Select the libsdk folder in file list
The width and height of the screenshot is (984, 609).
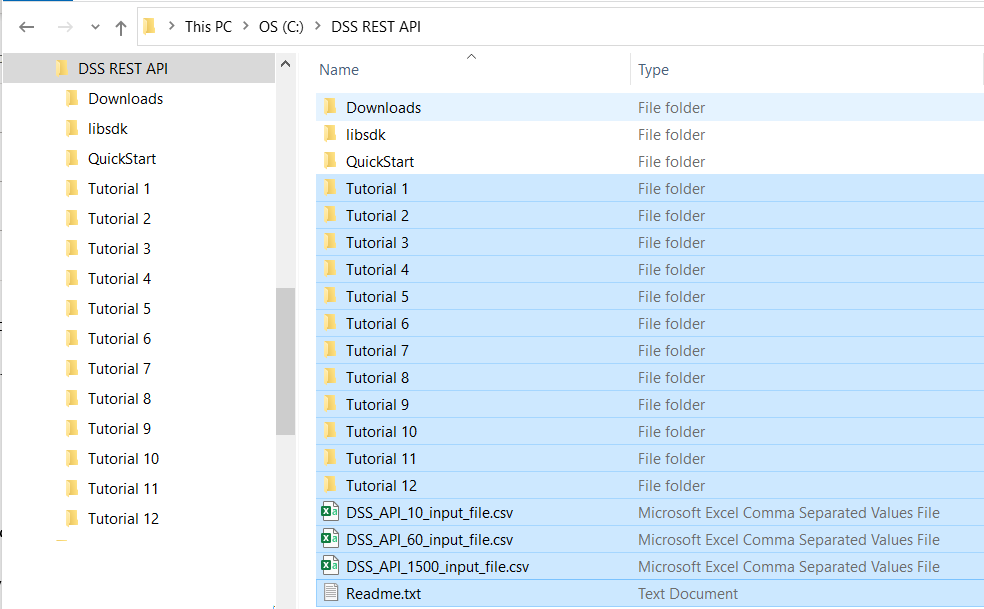point(366,135)
